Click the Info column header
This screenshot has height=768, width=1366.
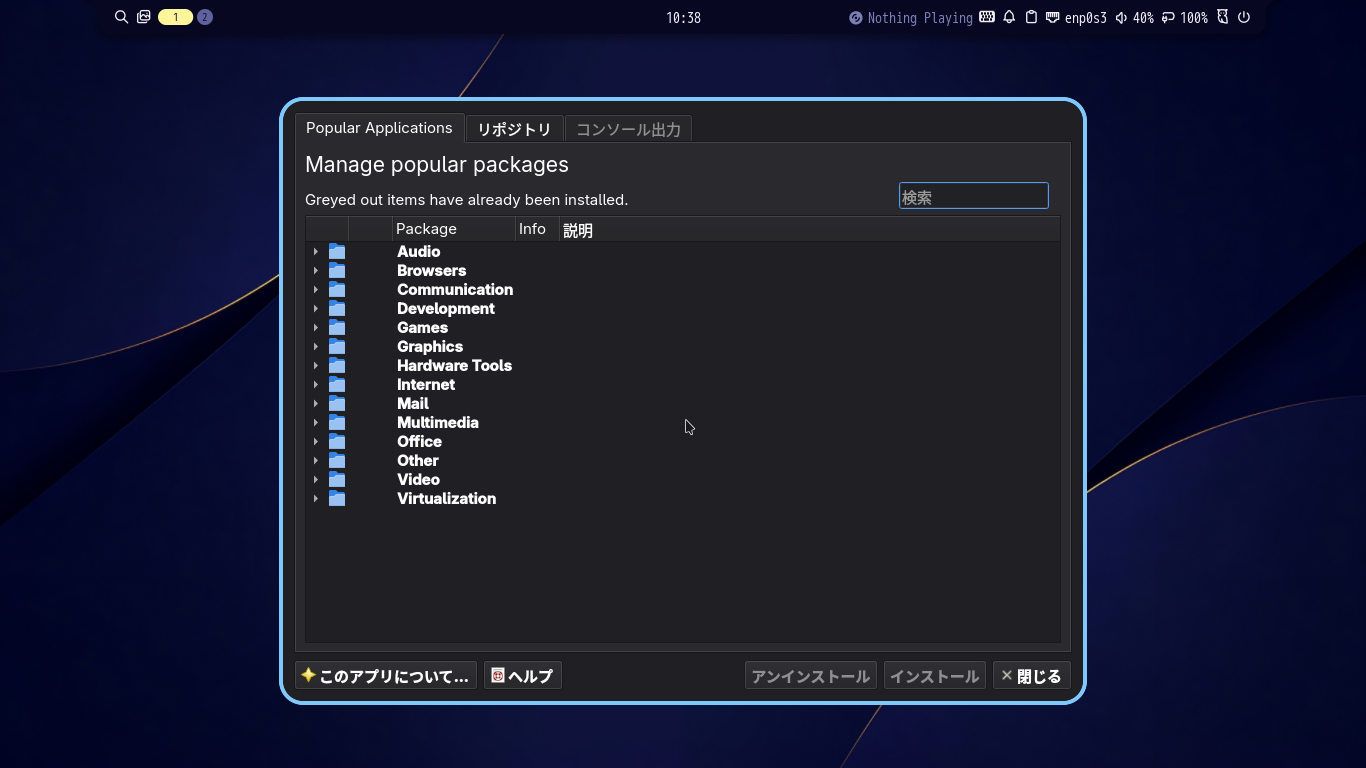(537, 229)
